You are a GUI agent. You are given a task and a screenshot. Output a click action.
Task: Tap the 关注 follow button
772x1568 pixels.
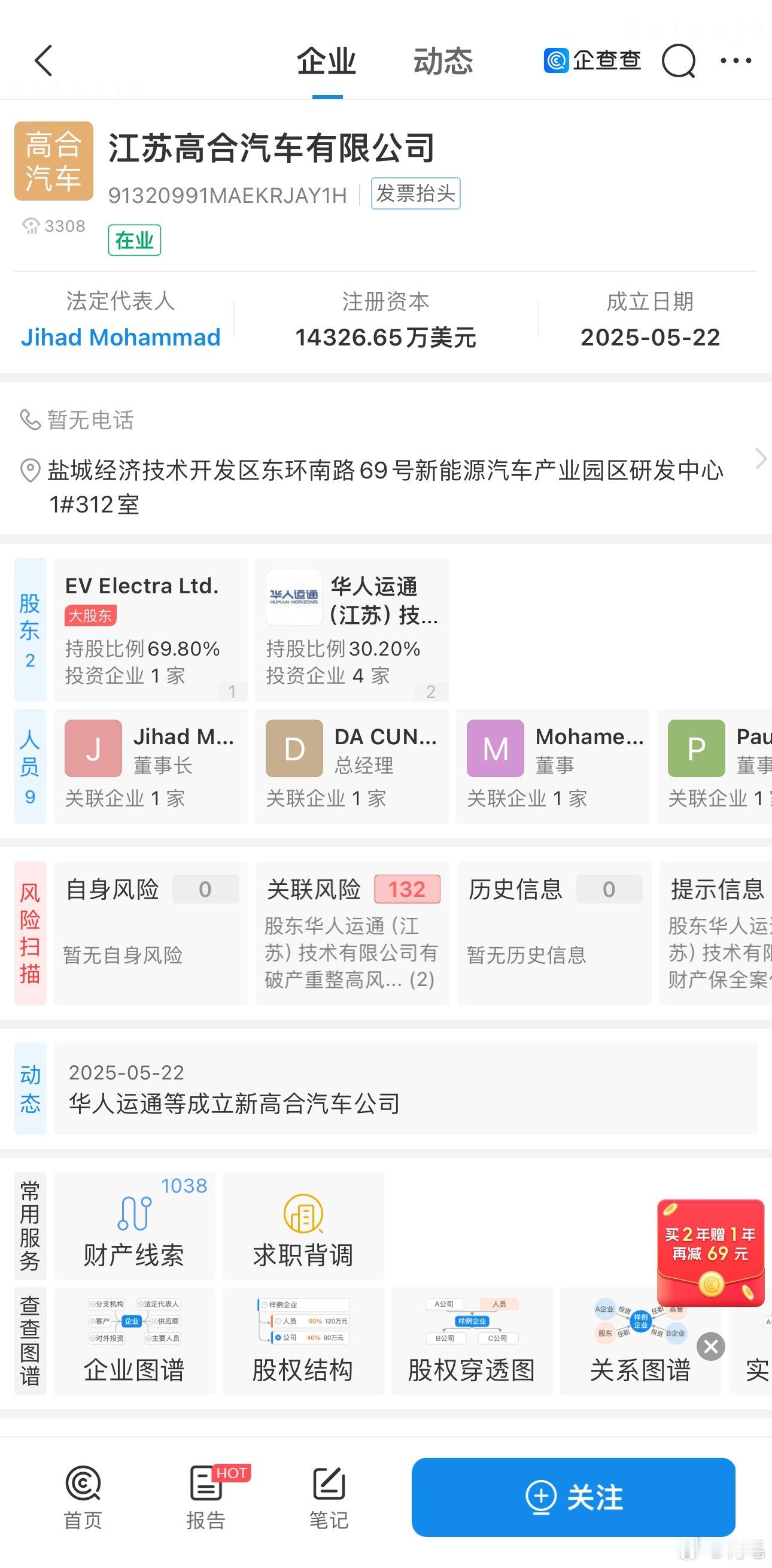[573, 1497]
